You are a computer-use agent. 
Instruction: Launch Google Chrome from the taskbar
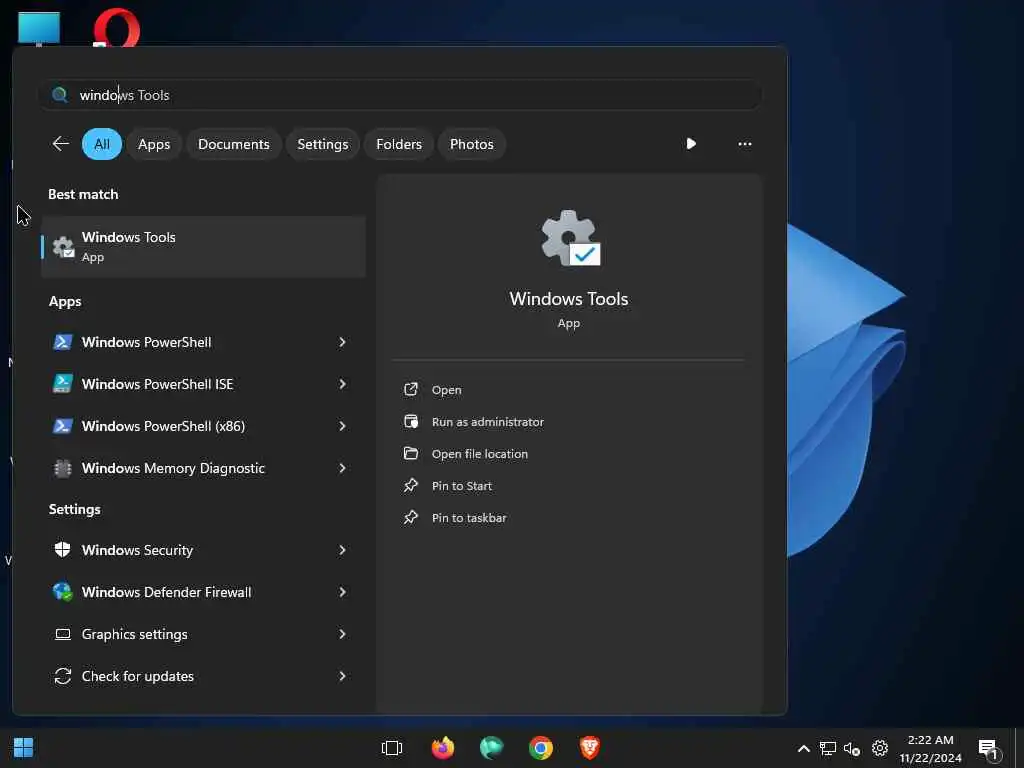pyautogui.click(x=541, y=748)
